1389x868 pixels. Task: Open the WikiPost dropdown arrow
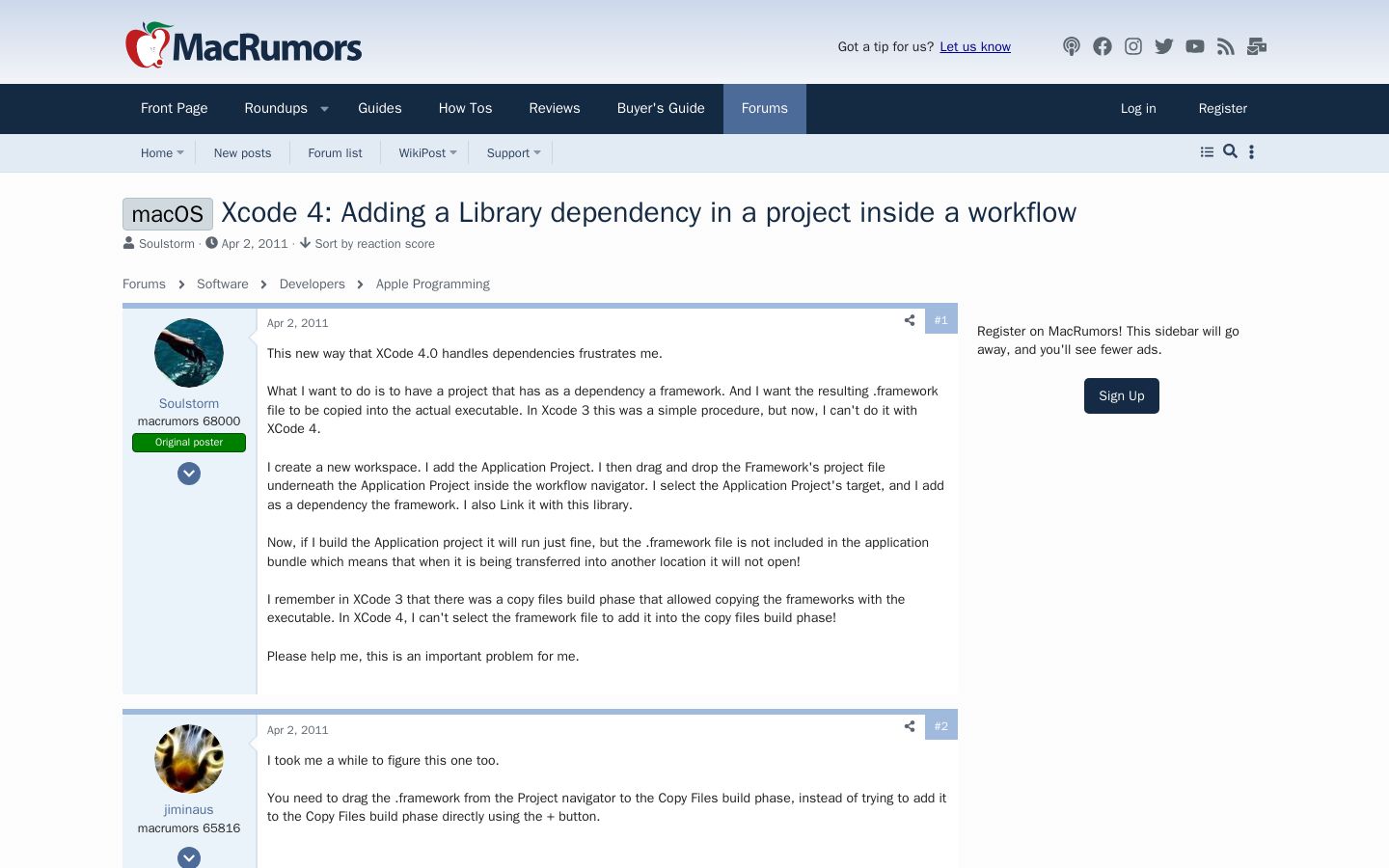[453, 152]
